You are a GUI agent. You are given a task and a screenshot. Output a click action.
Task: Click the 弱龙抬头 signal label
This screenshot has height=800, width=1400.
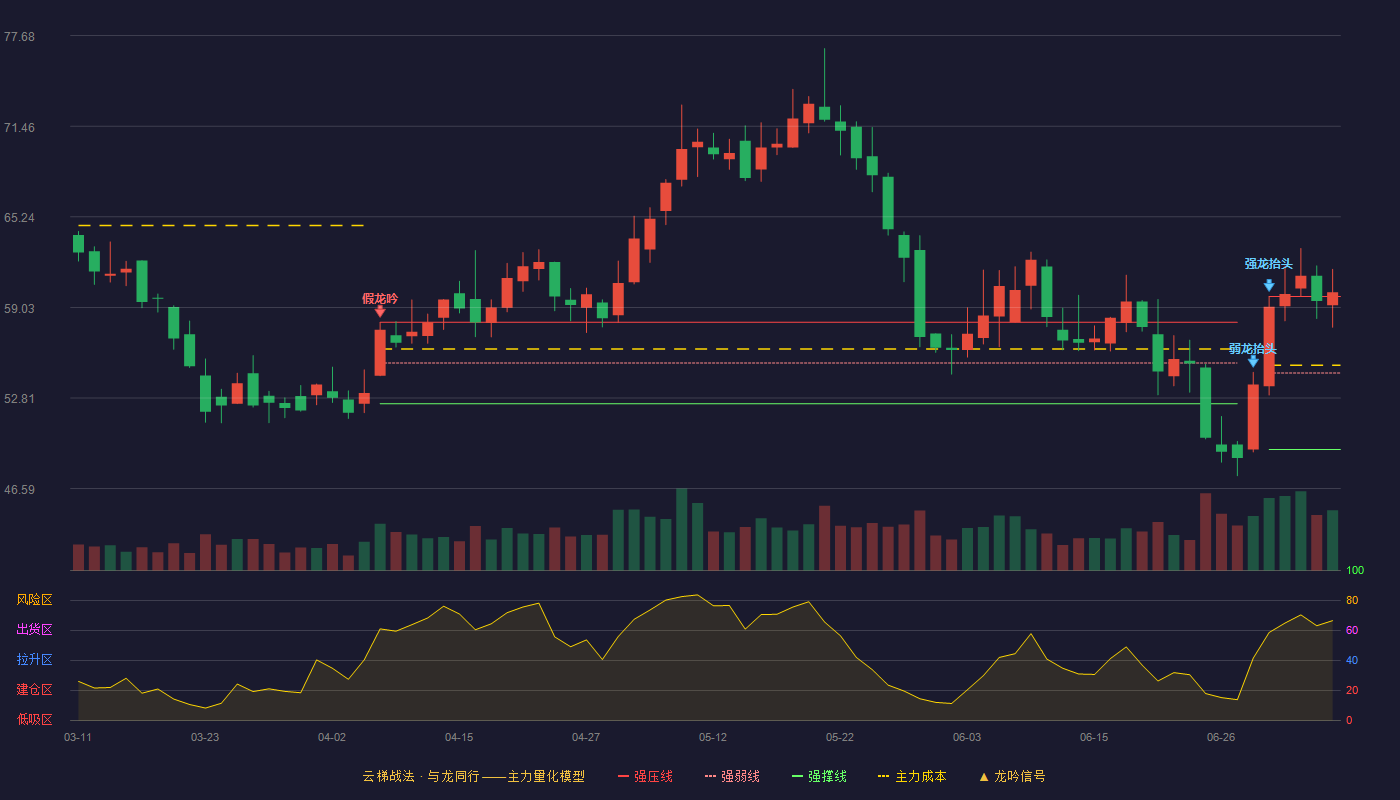(1253, 348)
